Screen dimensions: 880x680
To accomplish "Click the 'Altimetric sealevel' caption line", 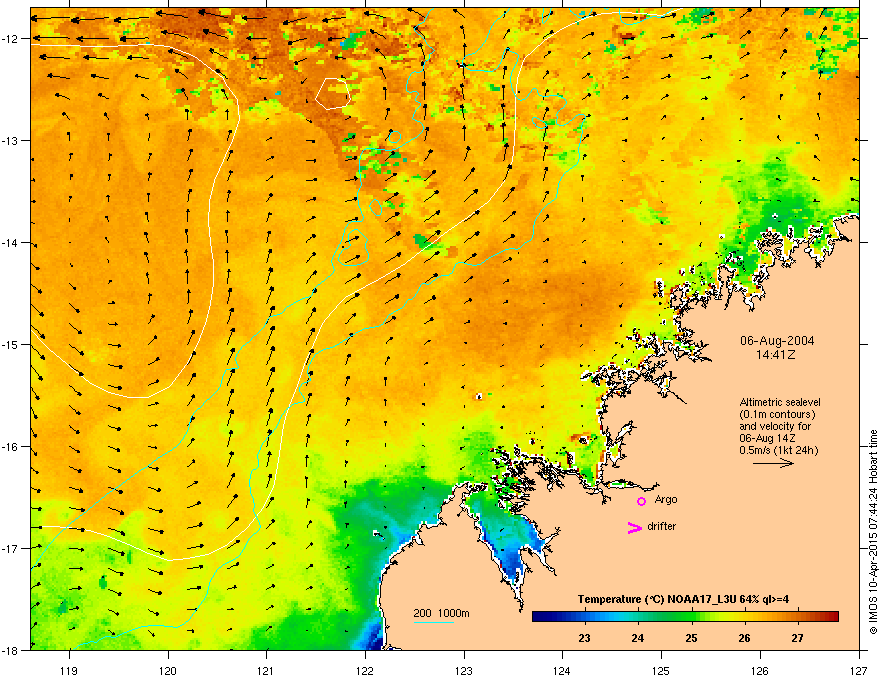I will pyautogui.click(x=780, y=402).
